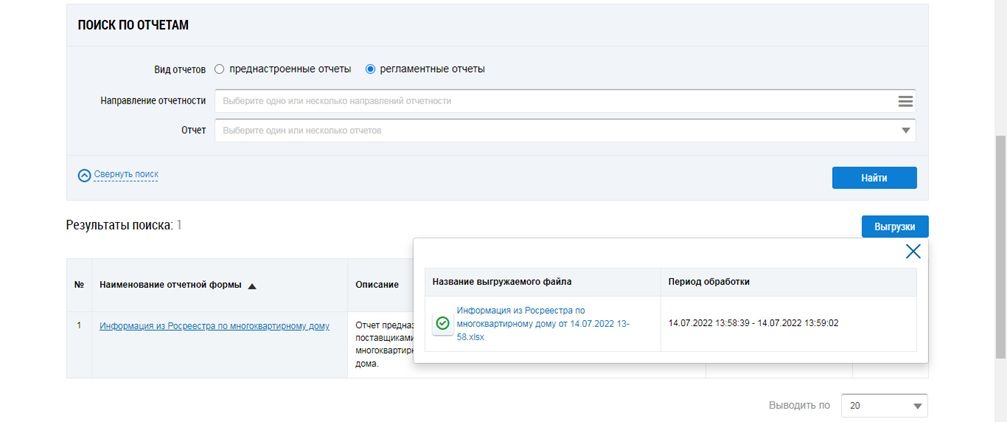Select the преднастроенные отчеты radio button
The height and width of the screenshot is (422, 1007).
(x=220, y=69)
